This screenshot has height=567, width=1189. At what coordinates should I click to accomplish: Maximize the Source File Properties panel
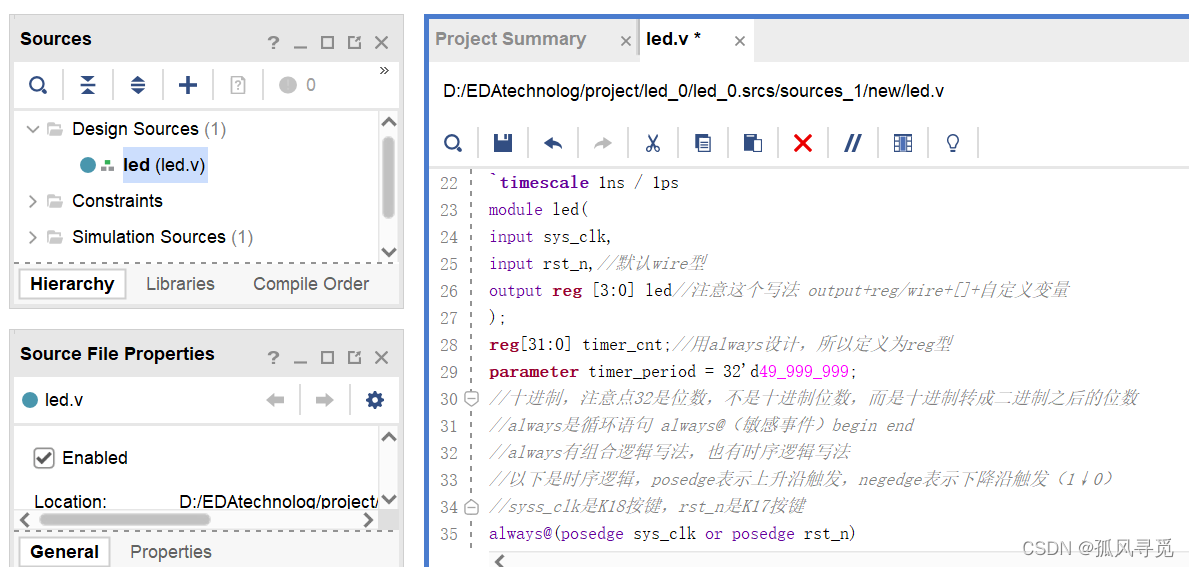tap(328, 357)
